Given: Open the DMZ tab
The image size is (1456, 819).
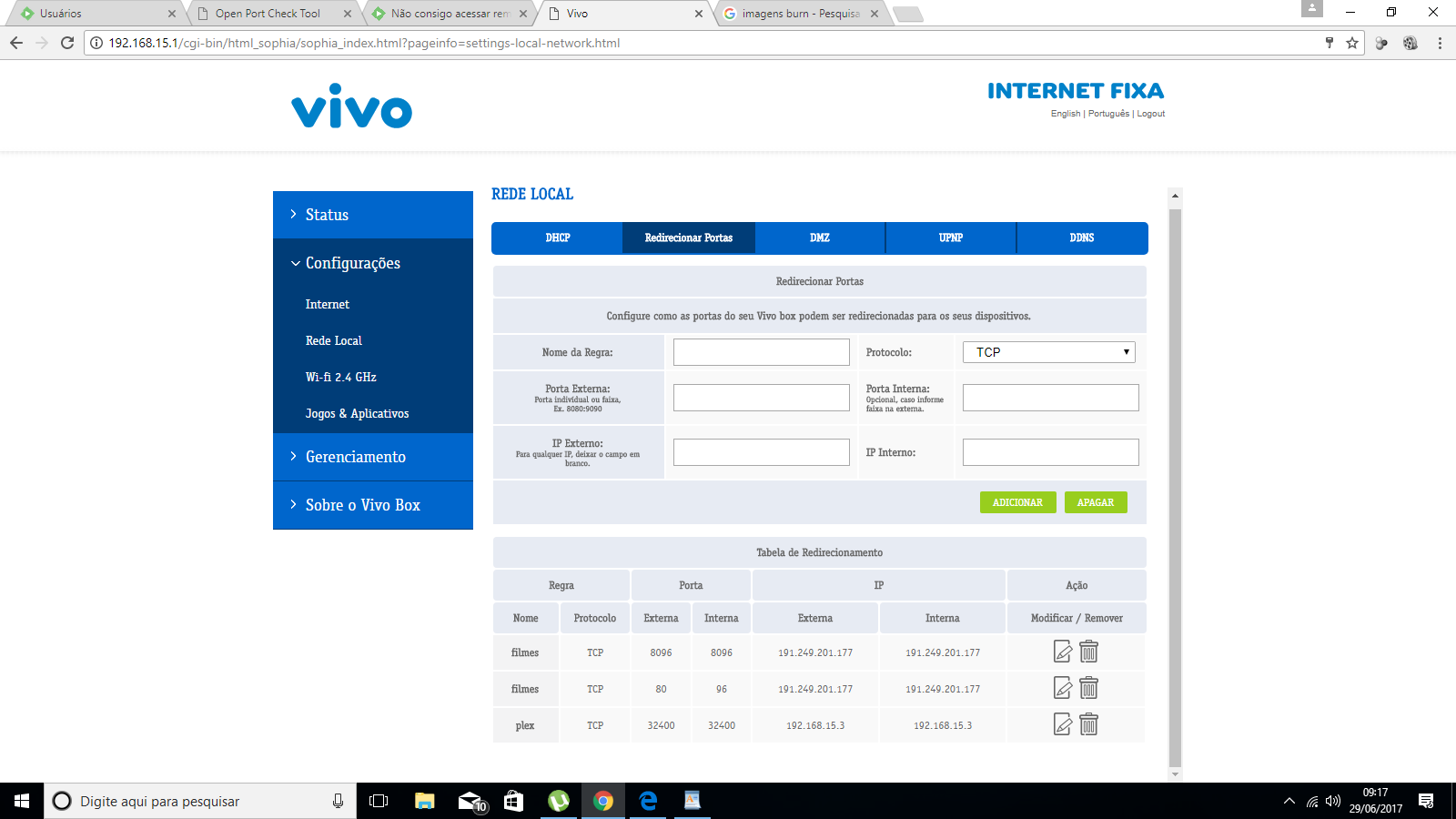Looking at the screenshot, I should (820, 238).
